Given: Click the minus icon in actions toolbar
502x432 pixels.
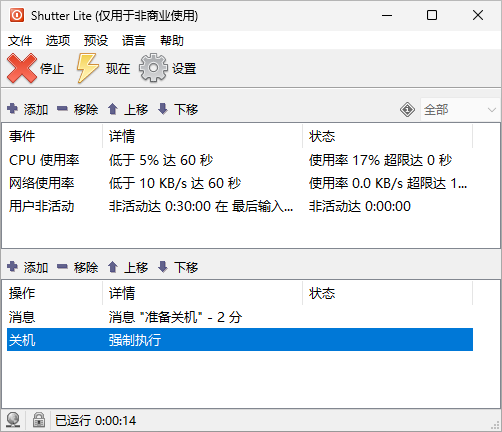Looking at the screenshot, I should tap(62, 267).
